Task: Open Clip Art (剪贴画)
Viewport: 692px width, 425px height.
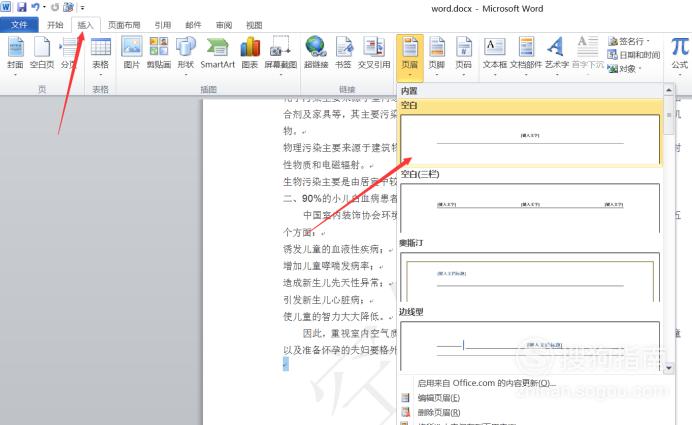Action: pos(159,53)
